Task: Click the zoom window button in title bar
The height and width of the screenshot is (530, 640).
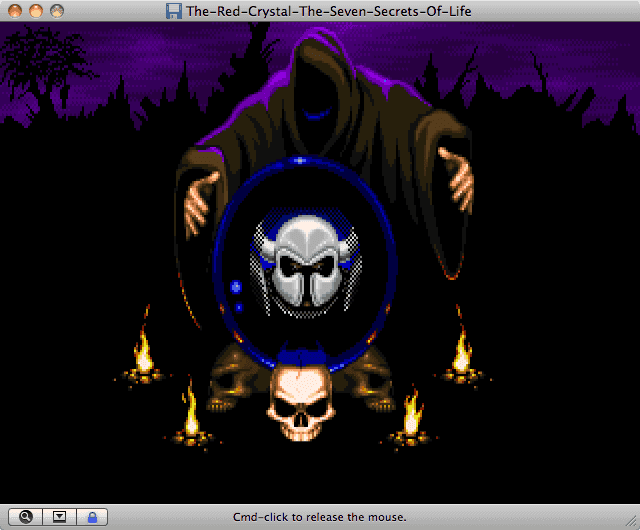Action: point(57,11)
